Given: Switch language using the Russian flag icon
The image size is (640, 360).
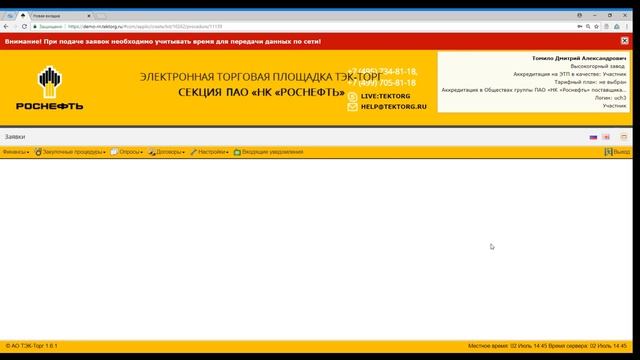Looking at the screenshot, I should click(x=593, y=137).
